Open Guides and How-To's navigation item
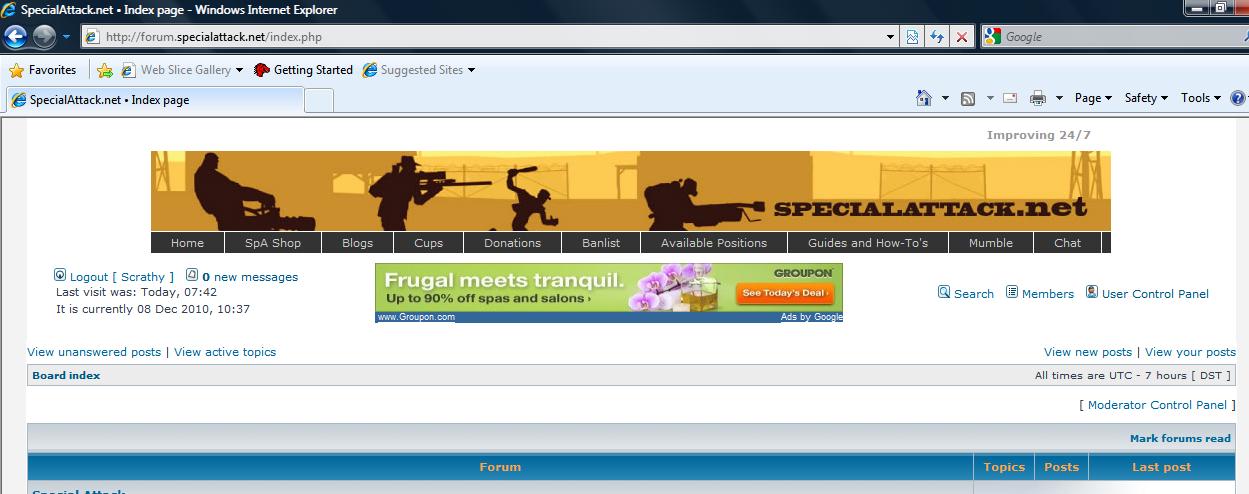1249x494 pixels. click(868, 243)
